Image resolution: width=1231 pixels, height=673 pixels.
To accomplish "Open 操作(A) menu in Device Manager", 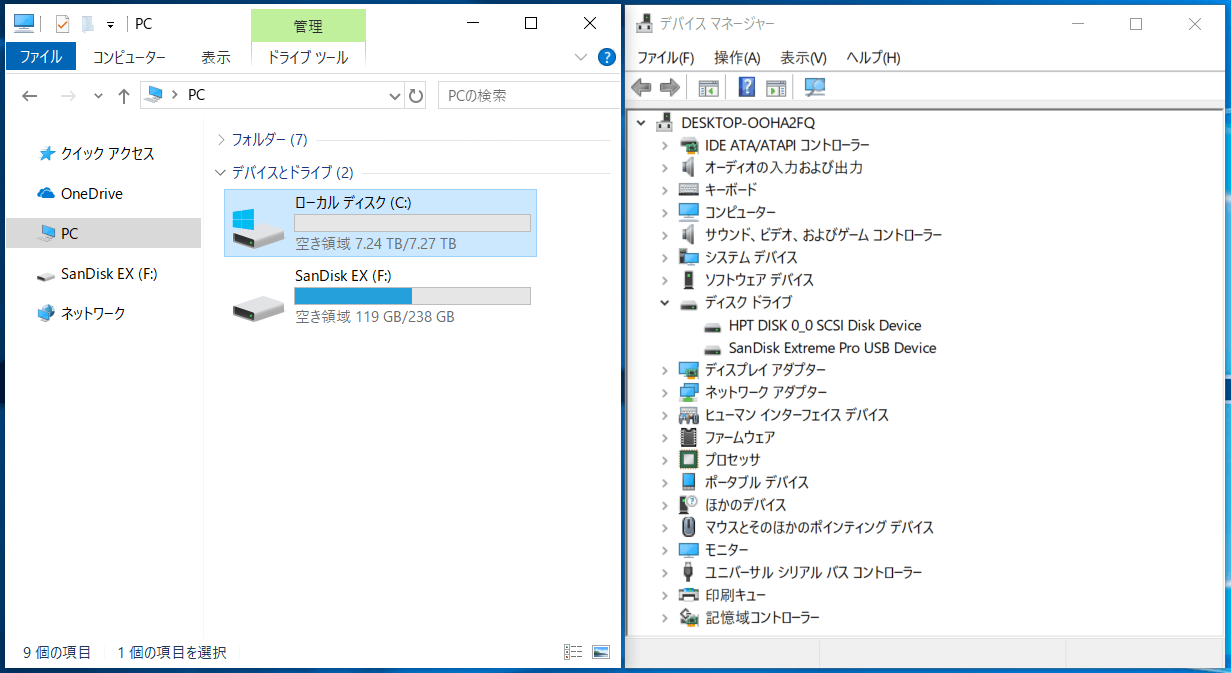I will (737, 57).
